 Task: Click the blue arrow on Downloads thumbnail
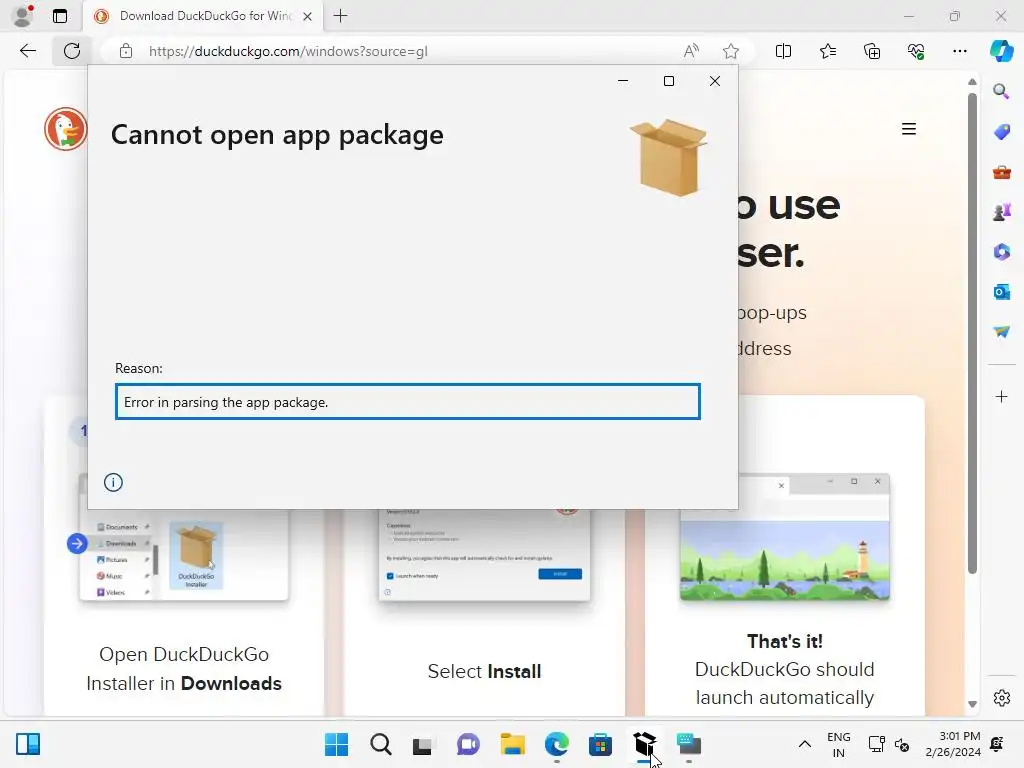[77, 543]
